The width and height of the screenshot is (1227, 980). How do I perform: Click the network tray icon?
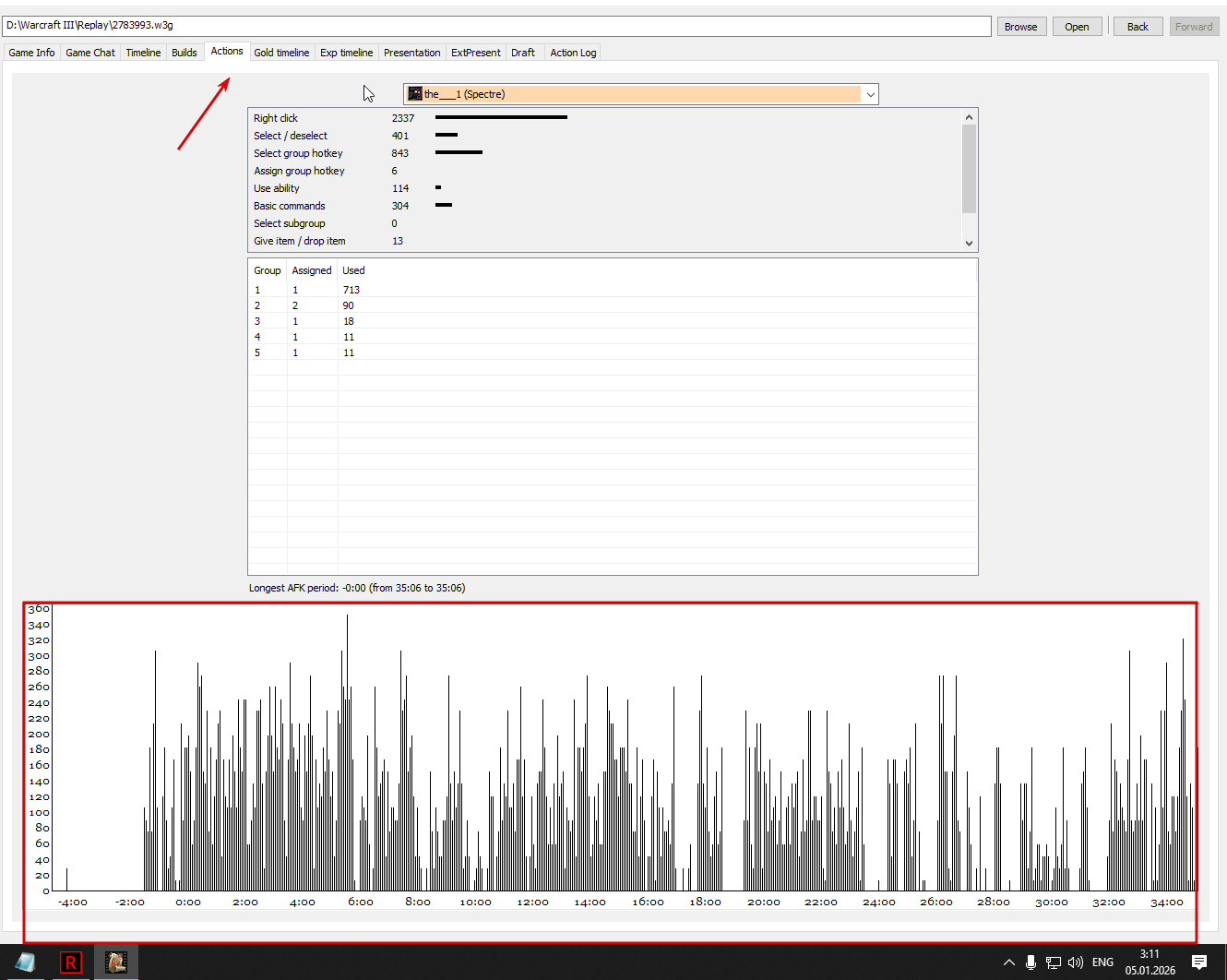pyautogui.click(x=1054, y=962)
